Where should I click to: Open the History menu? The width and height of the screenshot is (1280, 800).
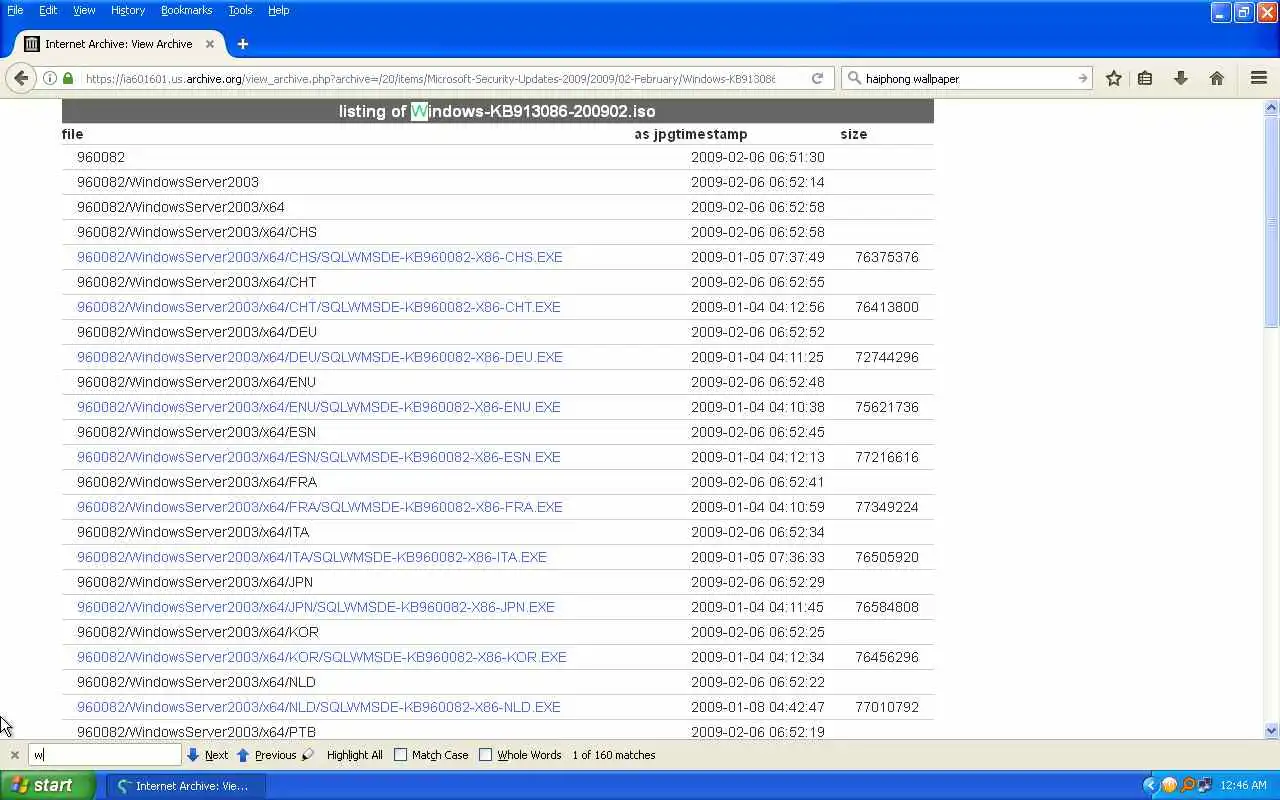(x=128, y=10)
